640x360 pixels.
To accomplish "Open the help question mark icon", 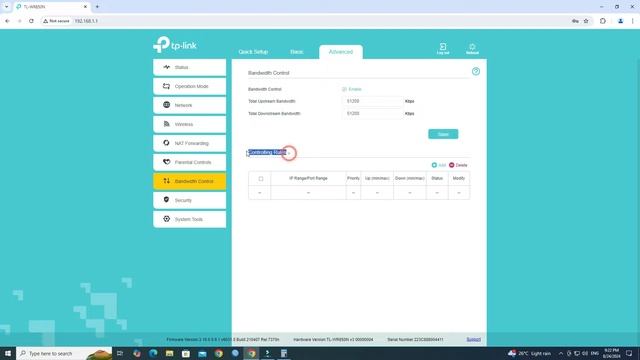I will [476, 71].
